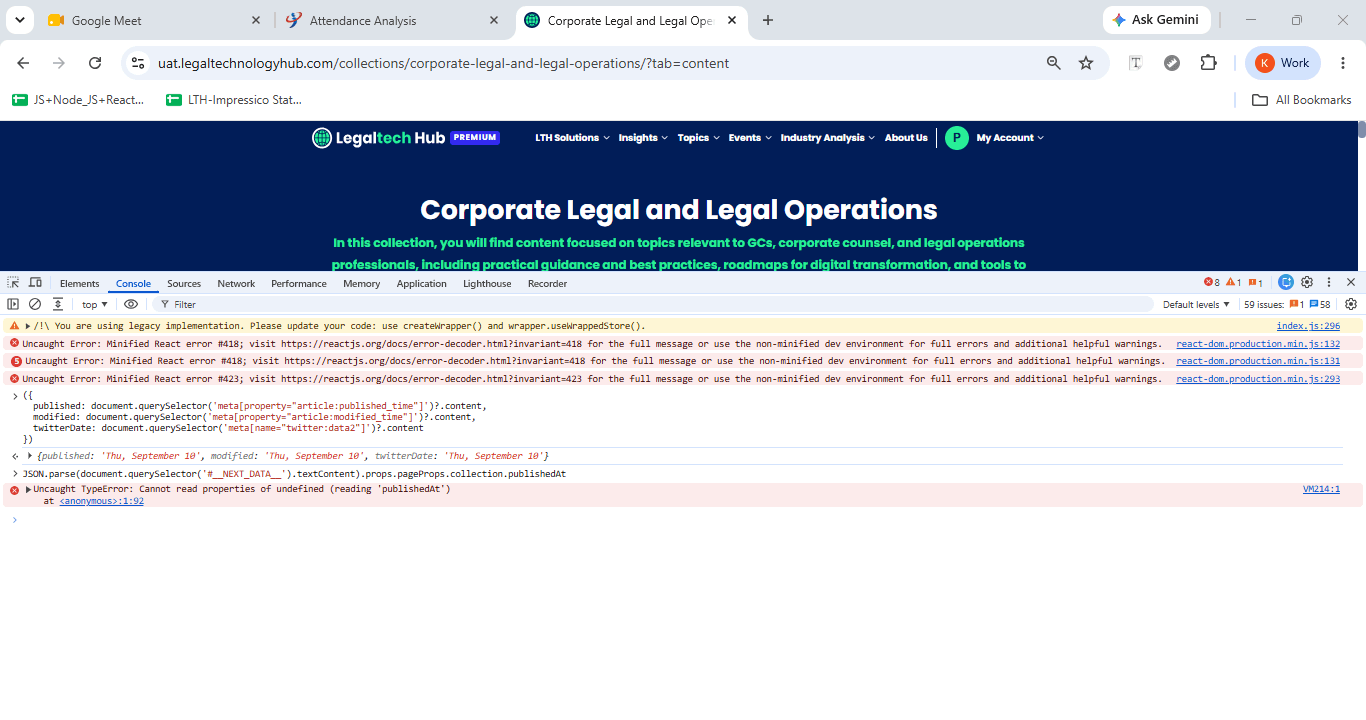
Task: Go back to the previous page
Action: point(23,63)
